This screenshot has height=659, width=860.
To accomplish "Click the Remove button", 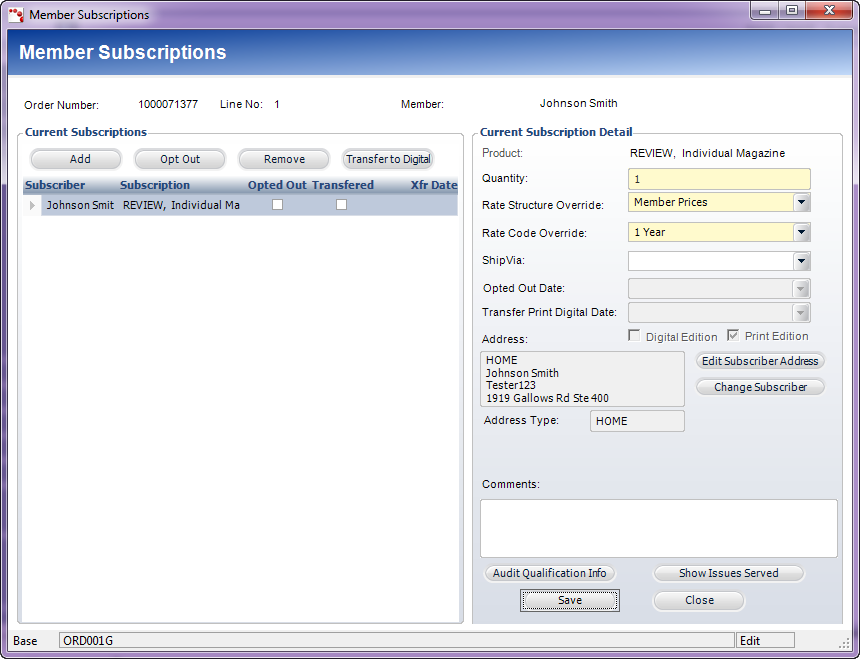I will coord(284,159).
